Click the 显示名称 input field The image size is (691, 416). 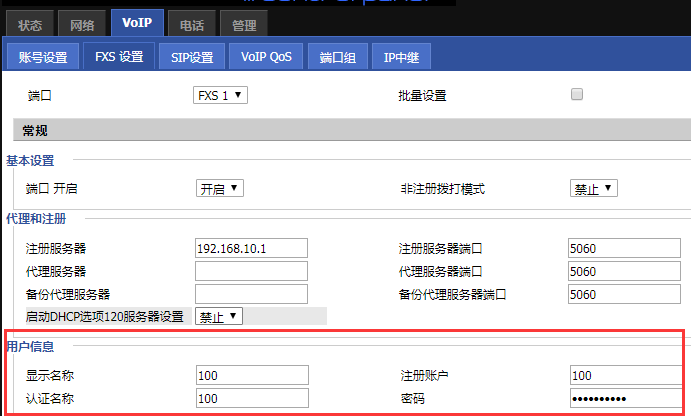tap(251, 376)
